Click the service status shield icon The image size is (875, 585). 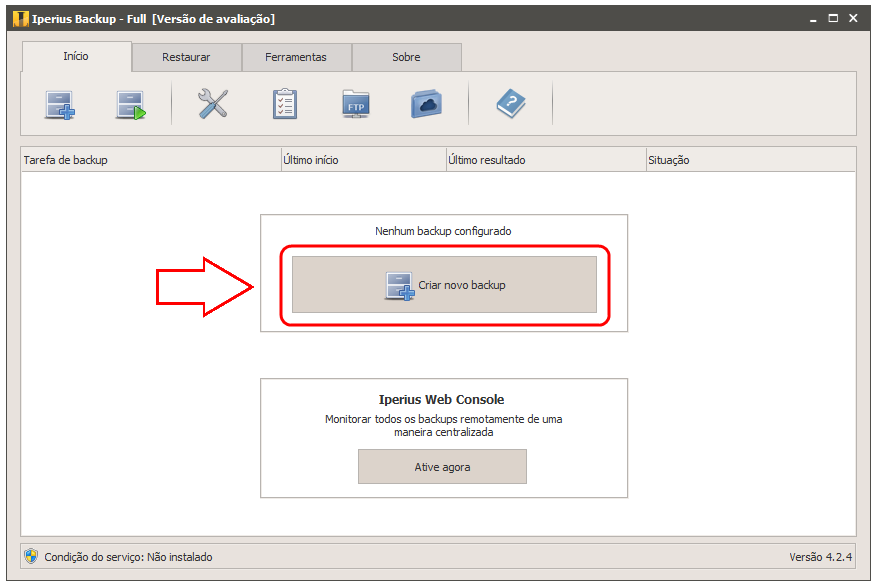pos(31,556)
